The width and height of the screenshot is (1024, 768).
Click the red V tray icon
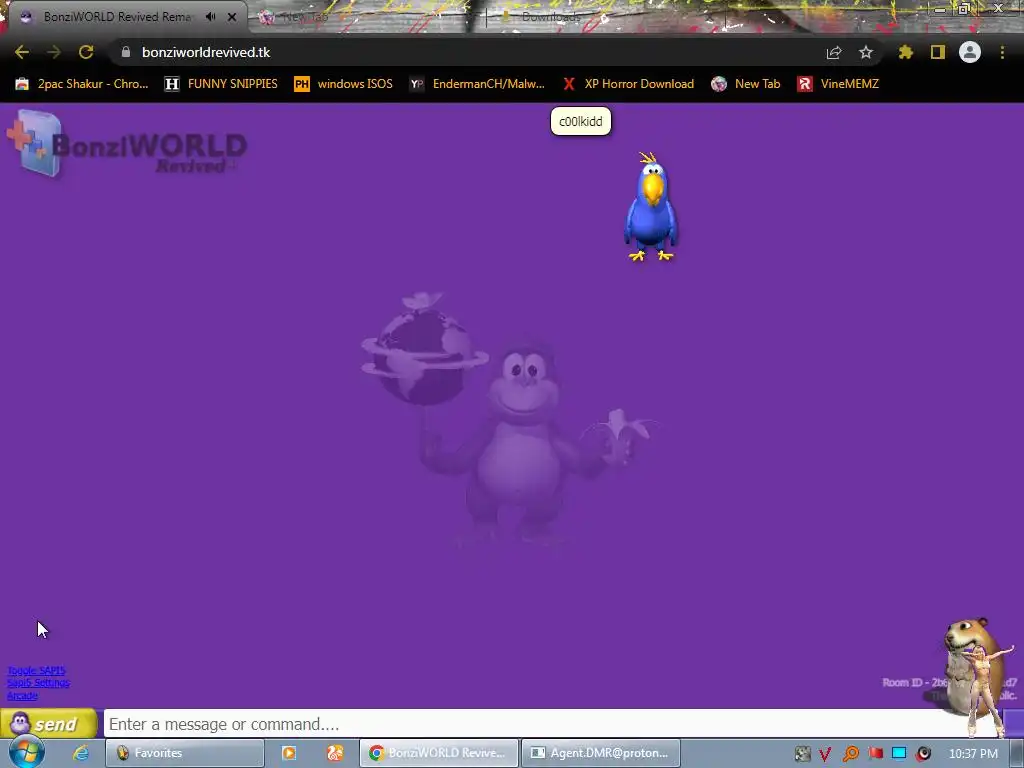click(825, 754)
